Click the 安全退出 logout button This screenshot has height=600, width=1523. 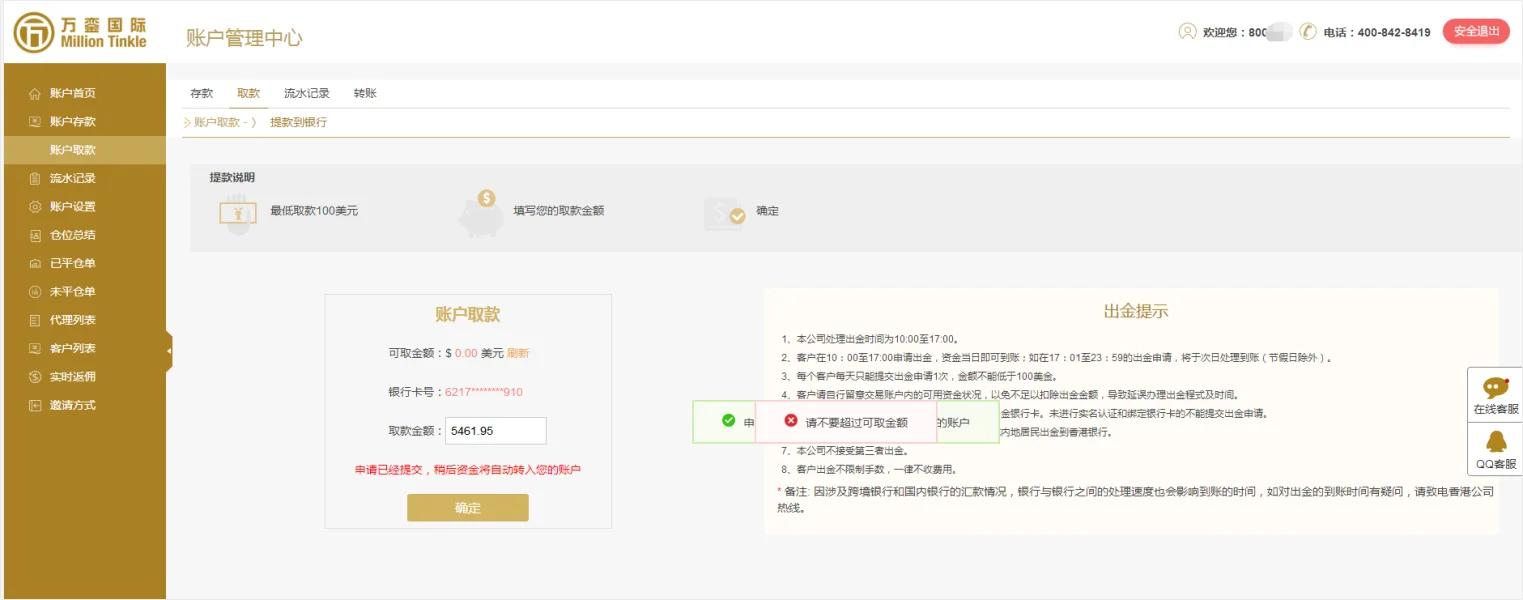click(x=1475, y=32)
